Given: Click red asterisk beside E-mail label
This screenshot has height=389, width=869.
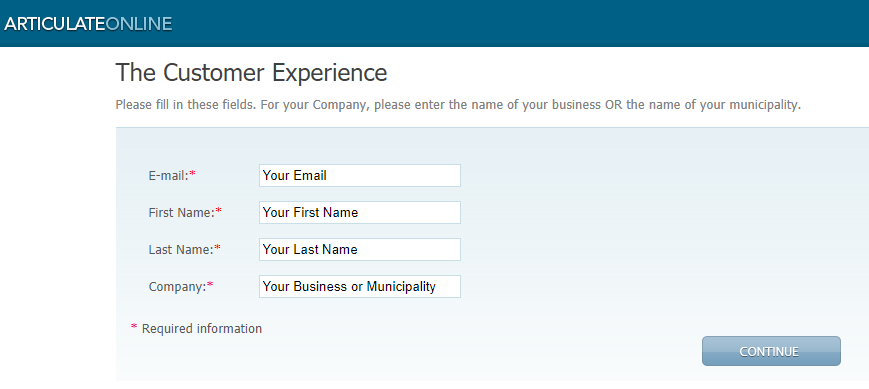Looking at the screenshot, I should tap(193, 174).
